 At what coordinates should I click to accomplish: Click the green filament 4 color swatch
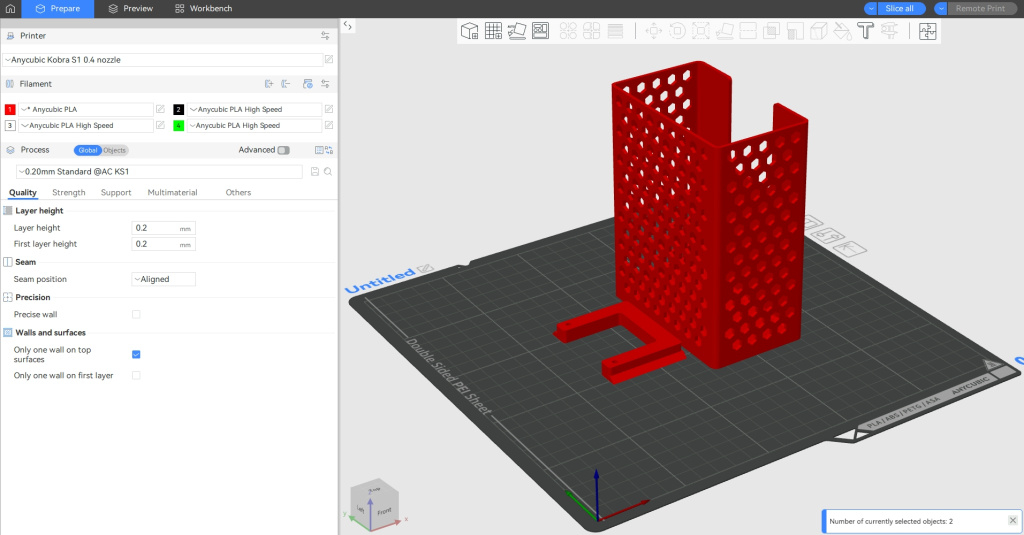178,125
